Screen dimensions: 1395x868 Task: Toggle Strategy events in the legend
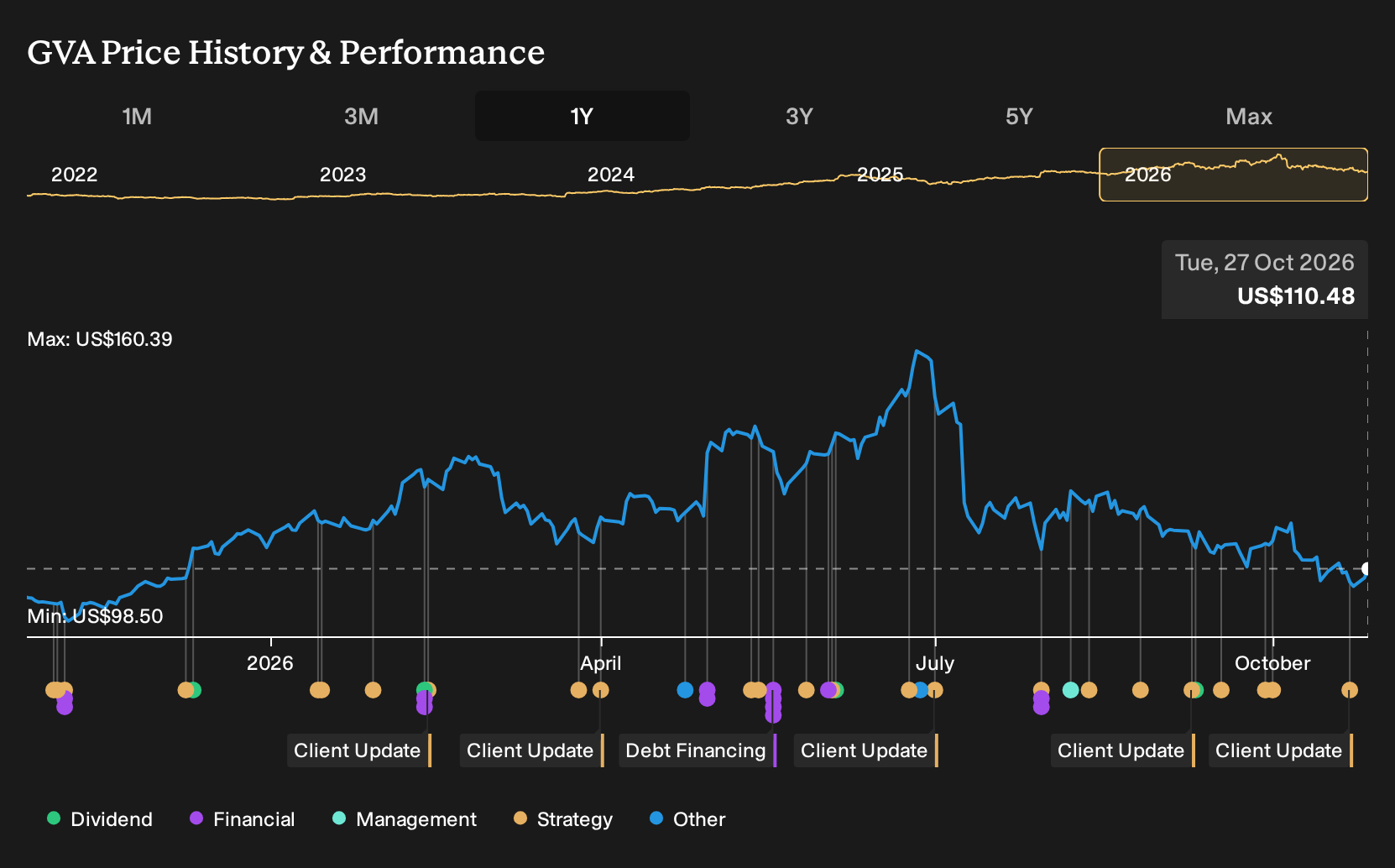[563, 819]
